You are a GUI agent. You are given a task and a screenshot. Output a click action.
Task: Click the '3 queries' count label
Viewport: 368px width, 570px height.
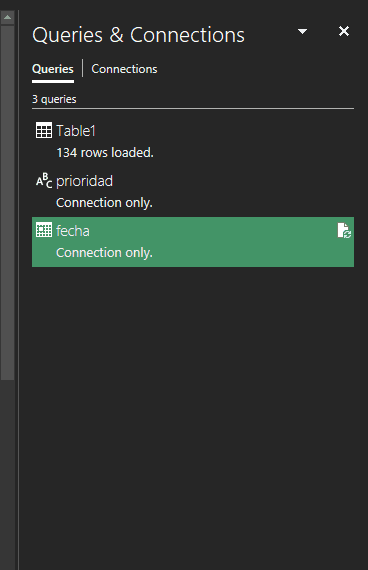tap(54, 99)
